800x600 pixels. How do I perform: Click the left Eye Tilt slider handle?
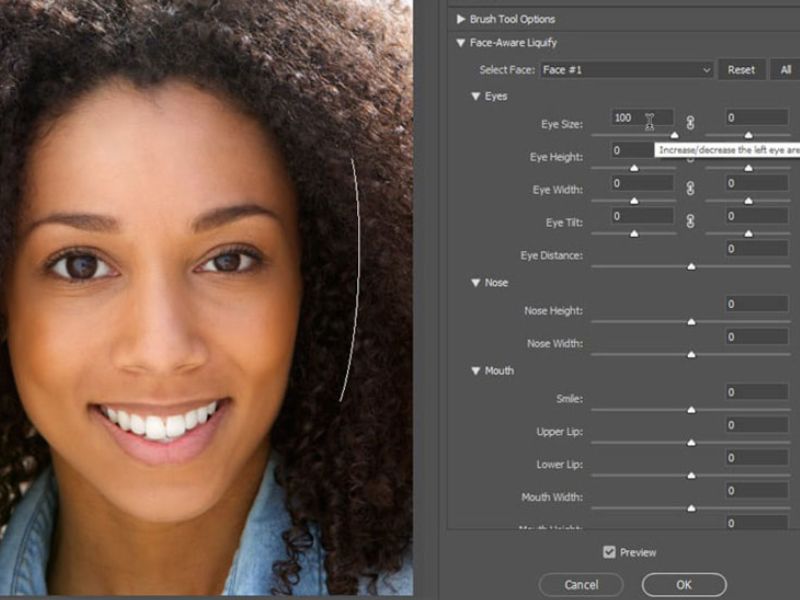[634, 234]
